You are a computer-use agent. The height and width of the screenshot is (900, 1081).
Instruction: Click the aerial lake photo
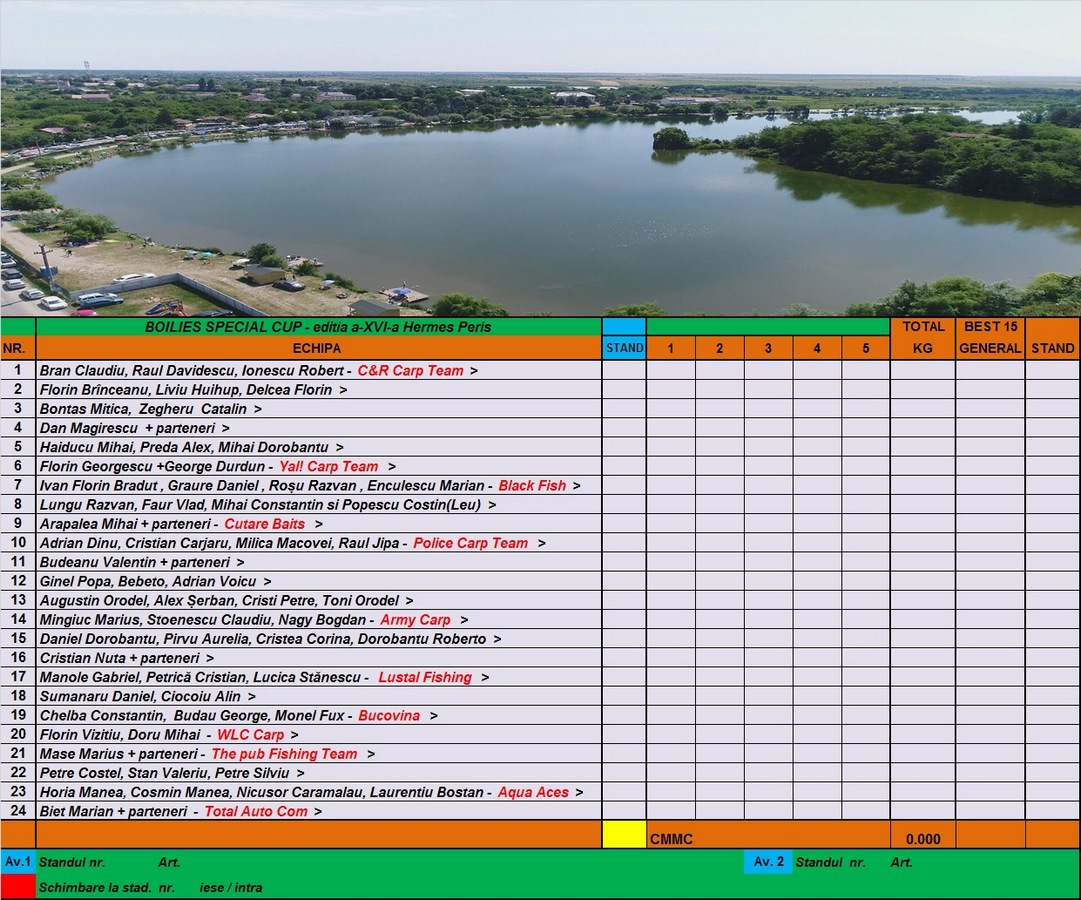coord(540,160)
